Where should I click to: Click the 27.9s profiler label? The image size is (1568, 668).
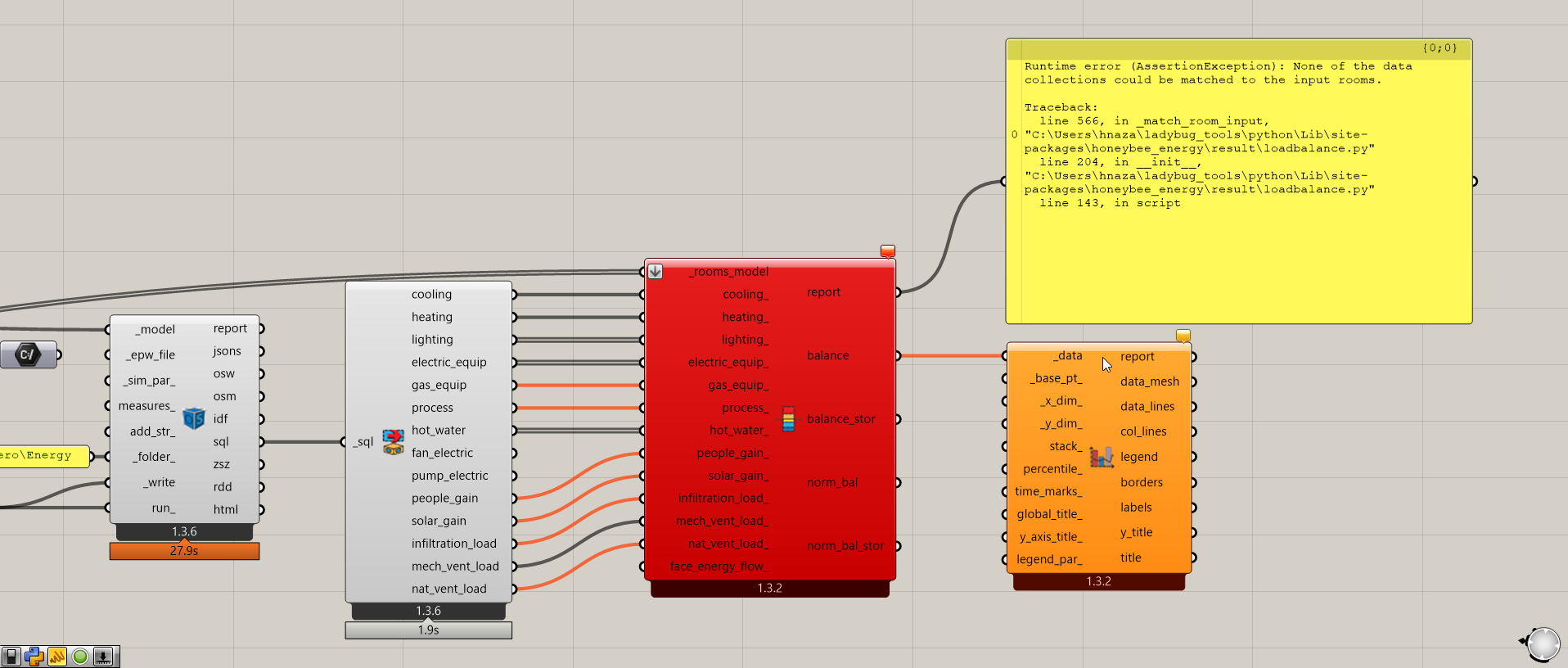click(x=184, y=551)
